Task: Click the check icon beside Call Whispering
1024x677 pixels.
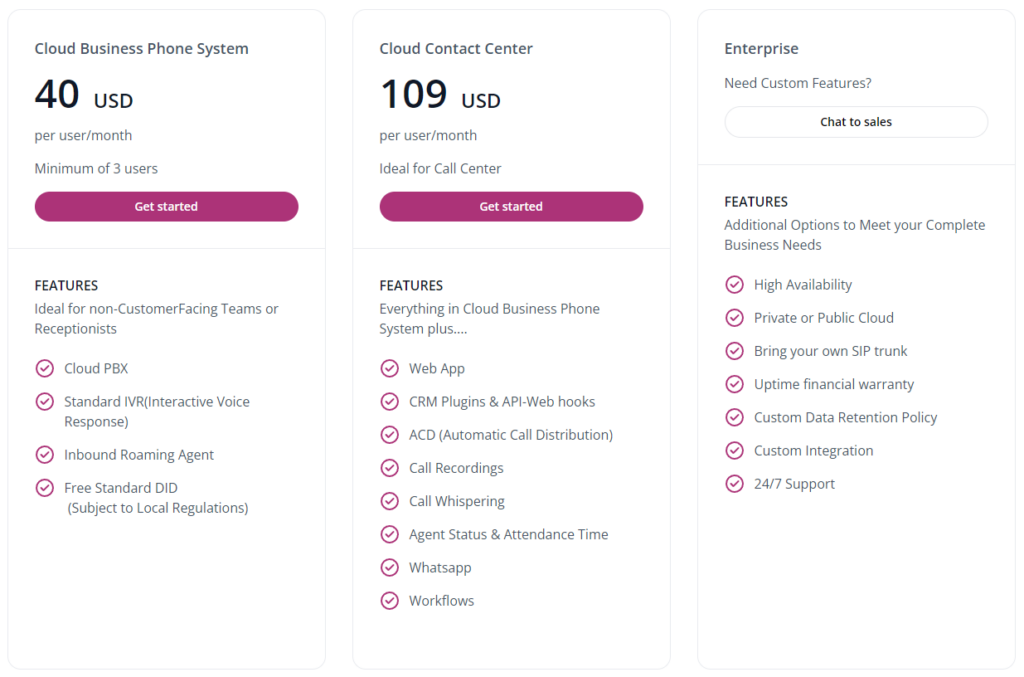Action: (x=389, y=501)
